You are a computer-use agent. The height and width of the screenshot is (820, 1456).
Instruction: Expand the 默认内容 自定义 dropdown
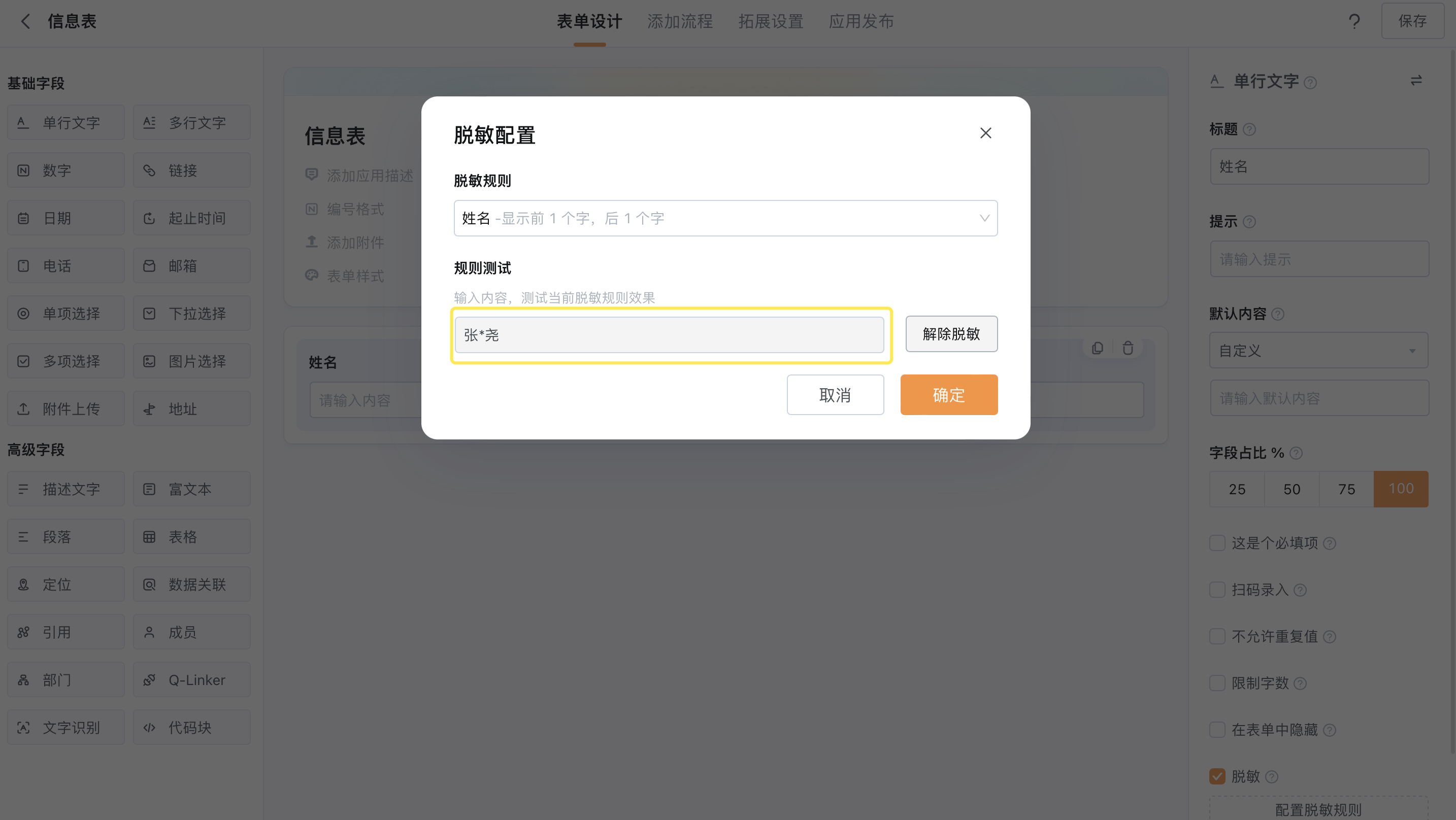(x=1318, y=351)
